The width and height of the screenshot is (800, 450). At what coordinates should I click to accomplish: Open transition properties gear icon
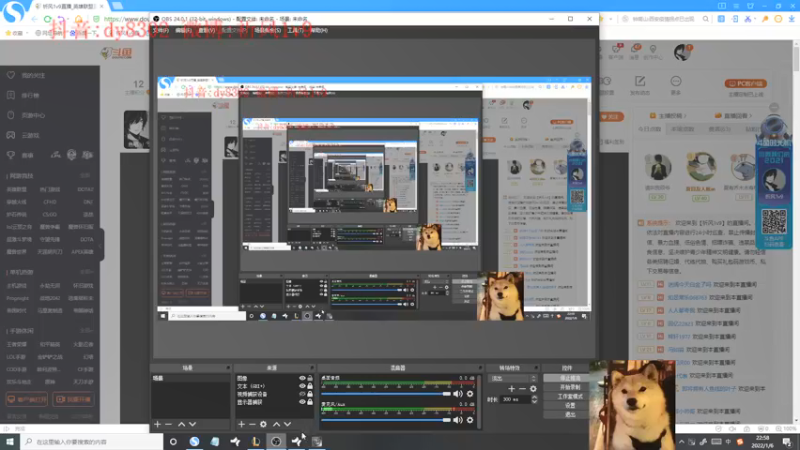pyautogui.click(x=533, y=389)
